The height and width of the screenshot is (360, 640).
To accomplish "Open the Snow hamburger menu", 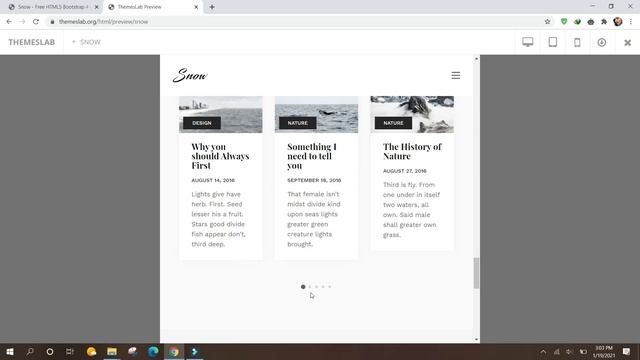I will click(456, 76).
